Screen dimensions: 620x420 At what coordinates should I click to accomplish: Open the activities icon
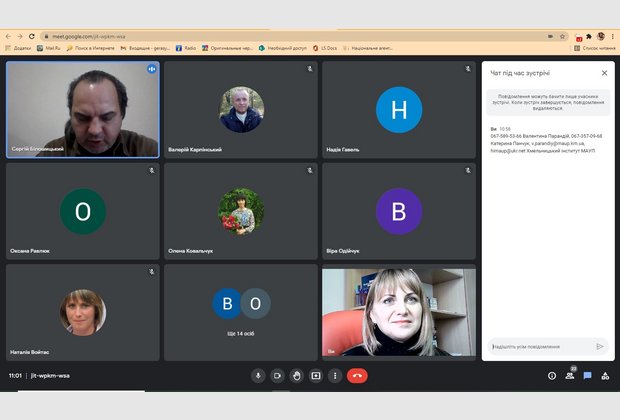(x=606, y=376)
